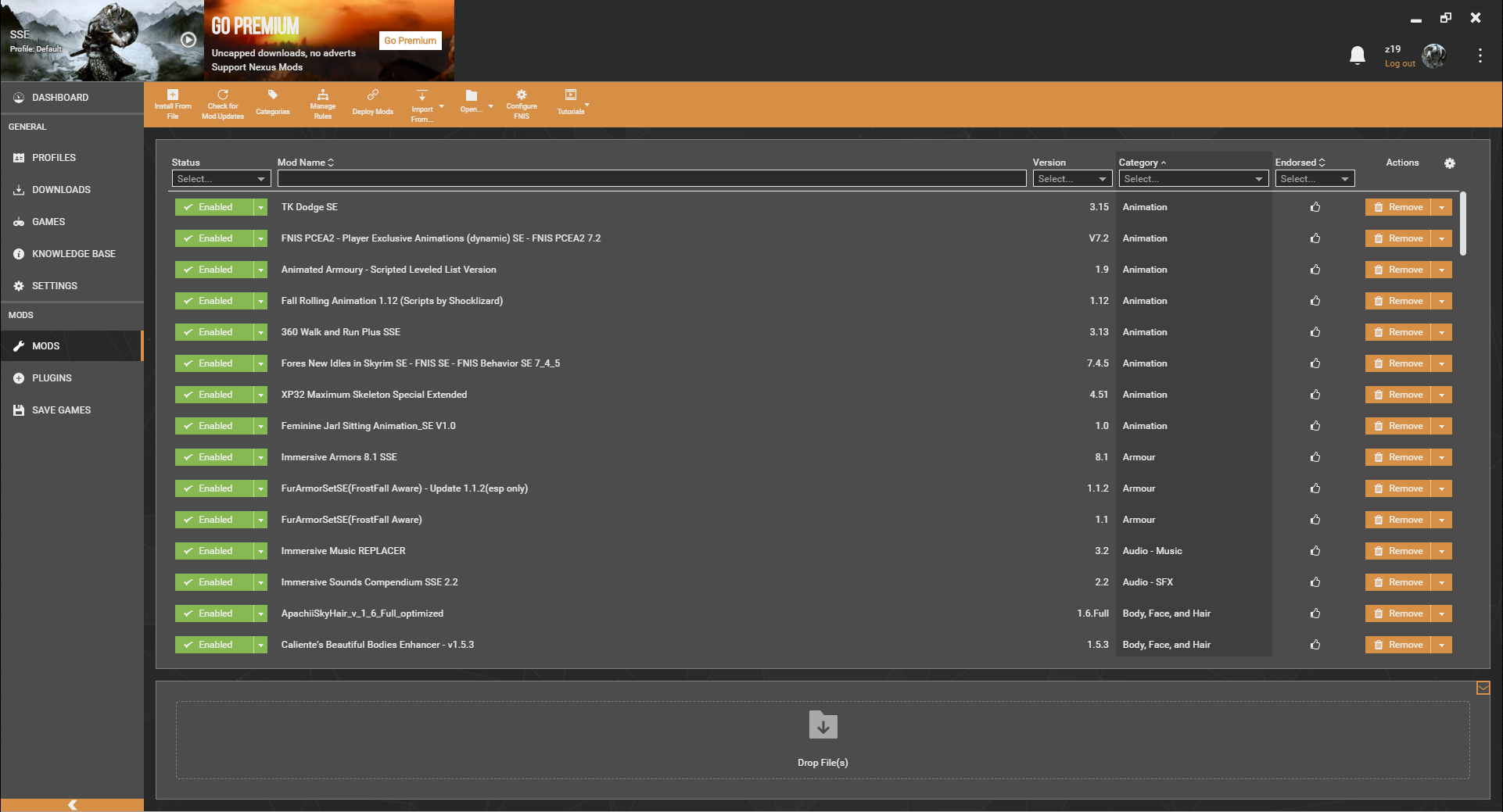
Task: Expand Remove options for Immersive Music REPLACER
Action: pos(1442,551)
